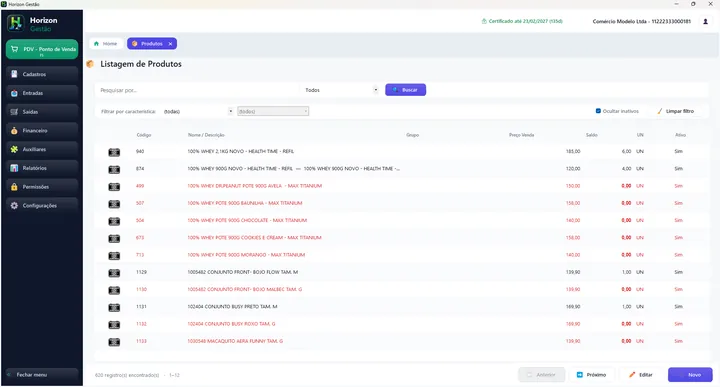Sort by the Preço Venda column header

click(521, 135)
